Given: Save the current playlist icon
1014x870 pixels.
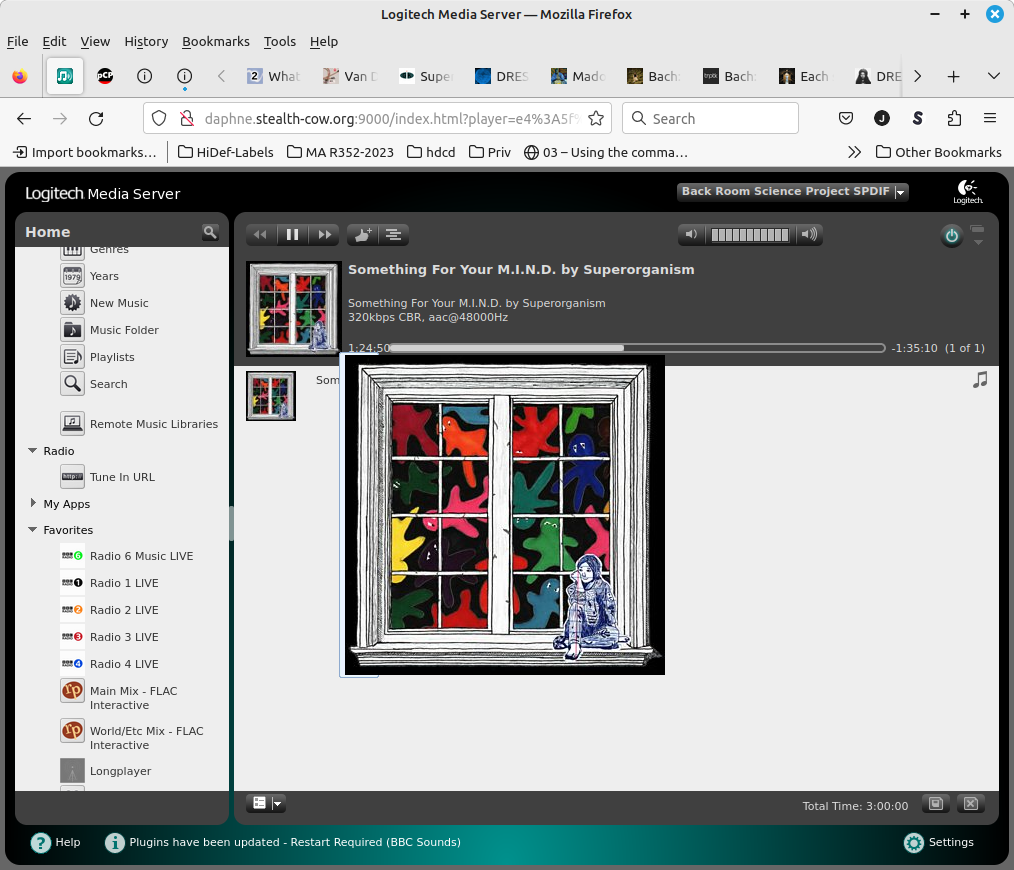Looking at the screenshot, I should tap(936, 803).
